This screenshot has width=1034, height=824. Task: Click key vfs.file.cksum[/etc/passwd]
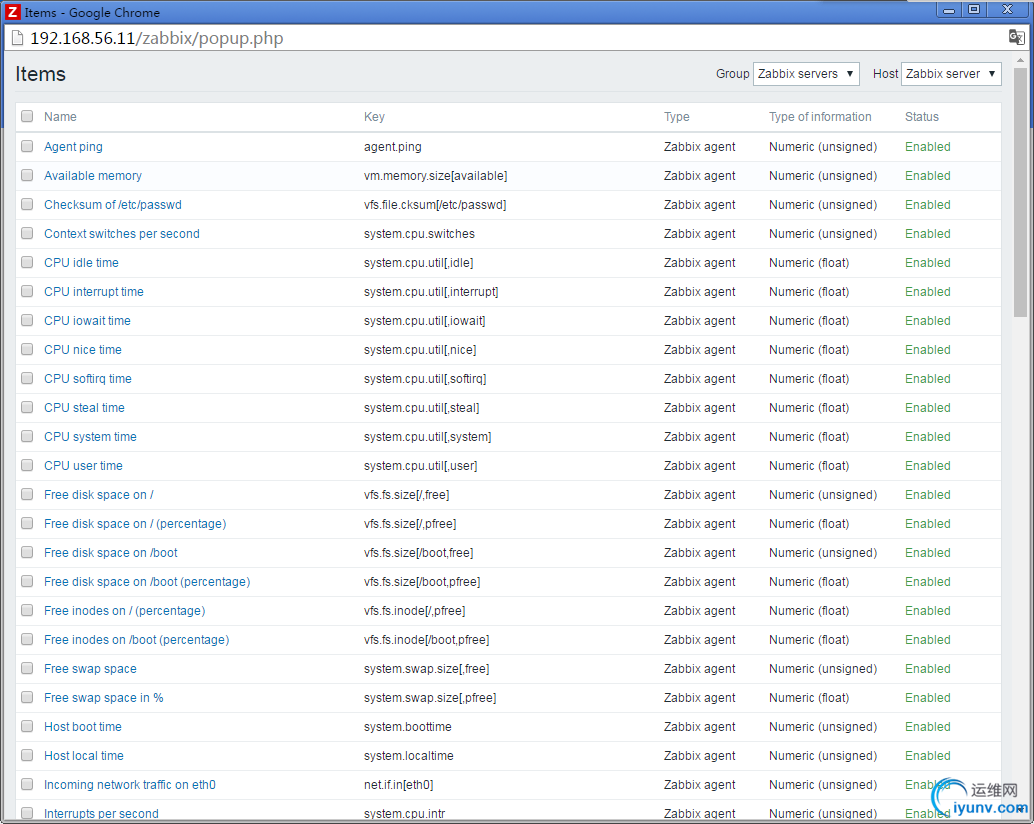(435, 204)
